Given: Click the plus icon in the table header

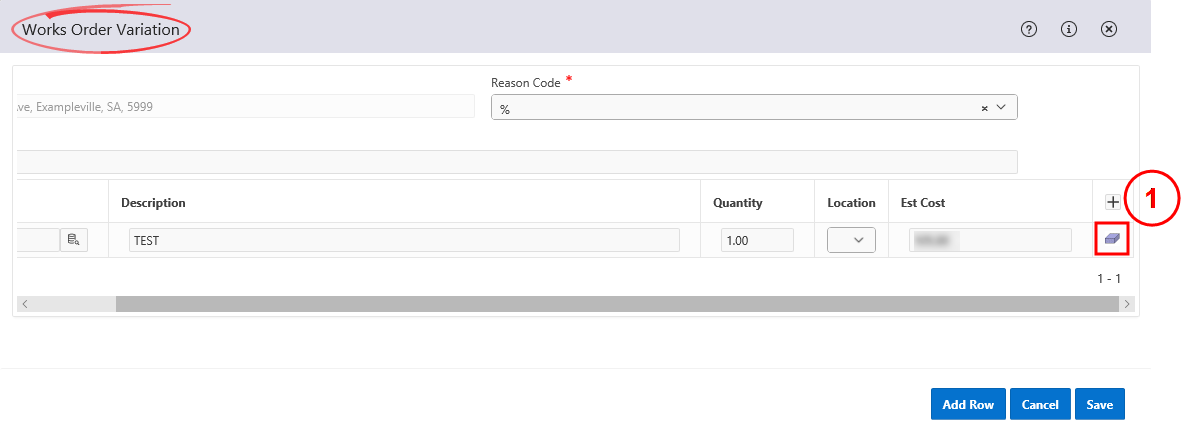Looking at the screenshot, I should point(1111,202).
